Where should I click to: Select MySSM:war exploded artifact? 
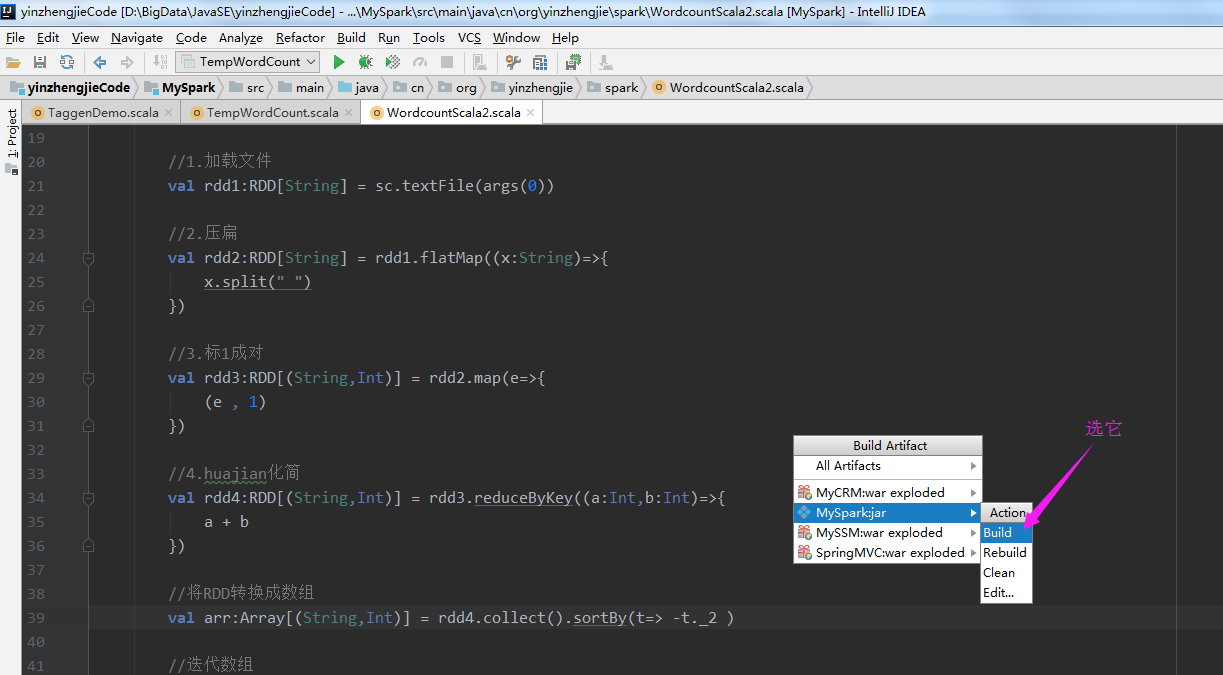coord(887,533)
